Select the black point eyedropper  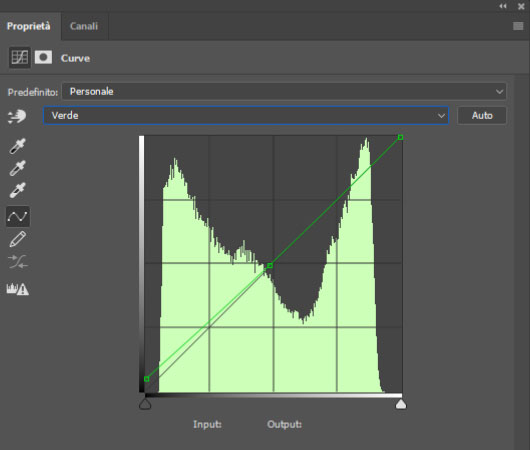[17, 146]
